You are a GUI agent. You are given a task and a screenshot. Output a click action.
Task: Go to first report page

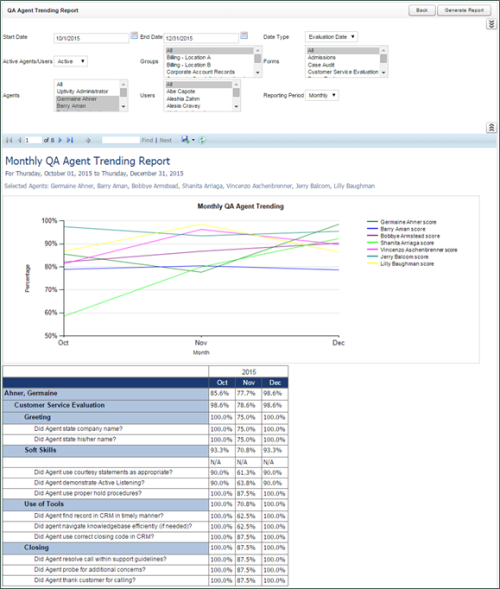click(9, 140)
